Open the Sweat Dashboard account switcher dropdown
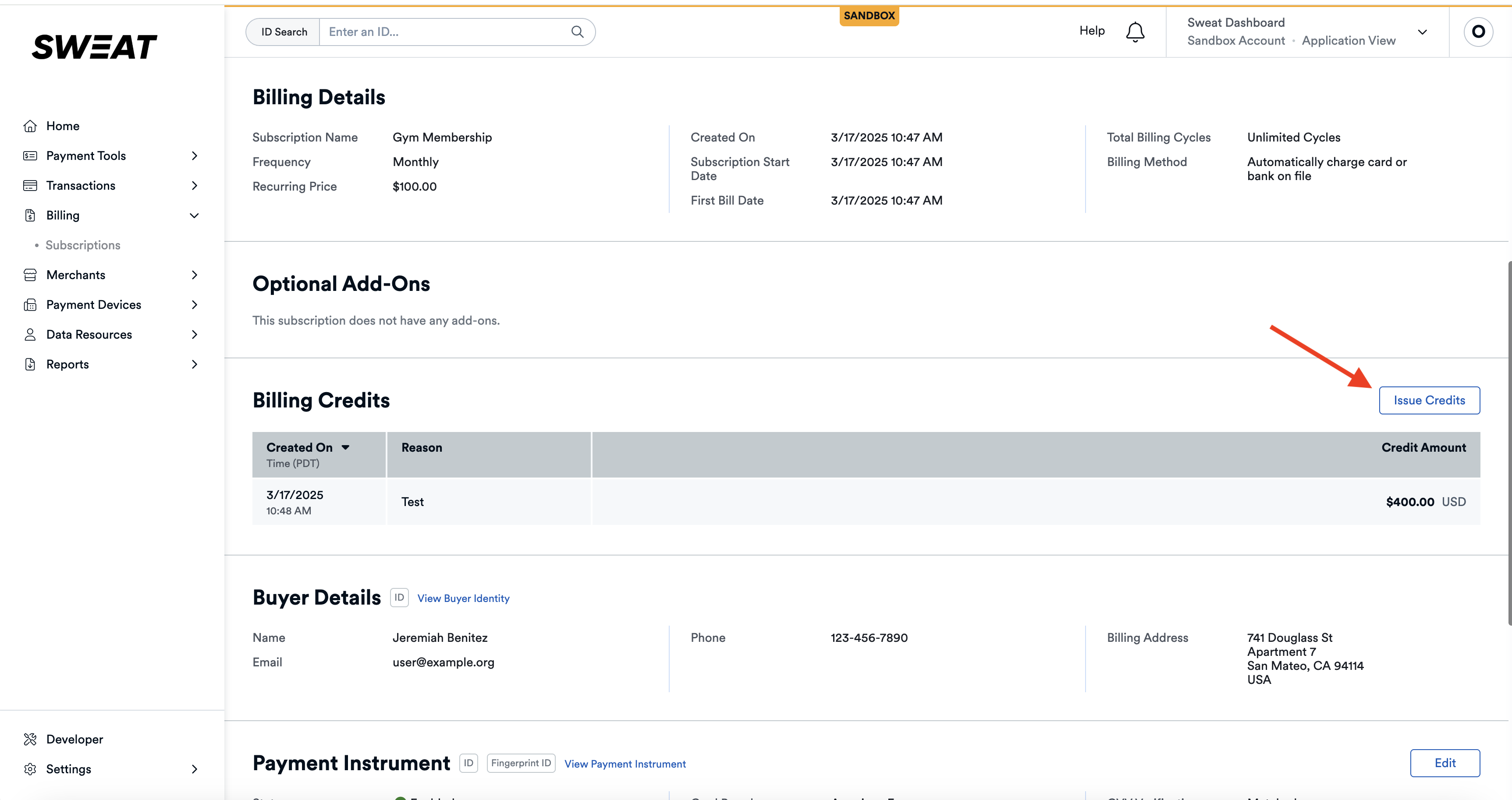The image size is (1512, 800). (x=1422, y=32)
